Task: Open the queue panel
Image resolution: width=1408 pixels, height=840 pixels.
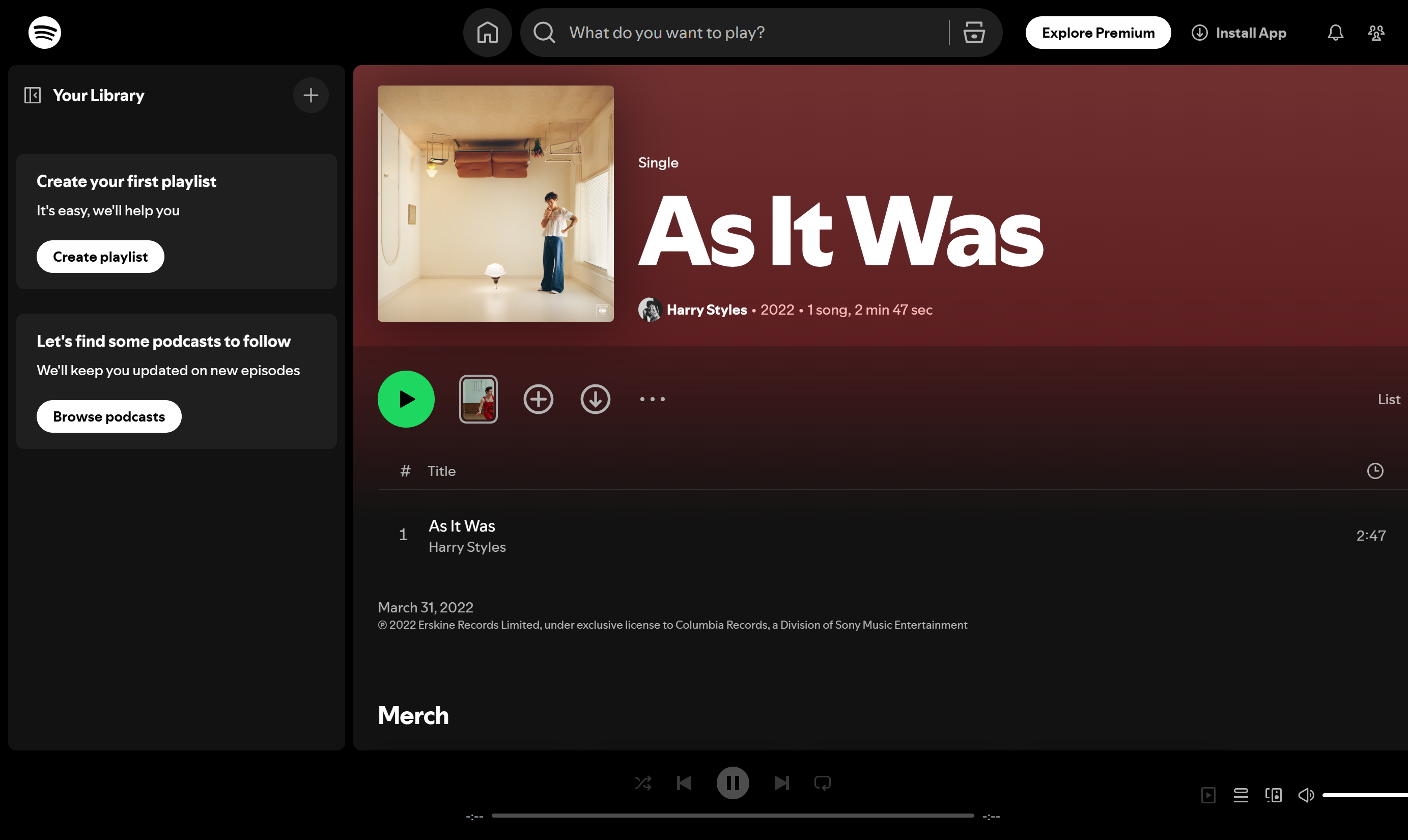Action: [x=1241, y=795]
